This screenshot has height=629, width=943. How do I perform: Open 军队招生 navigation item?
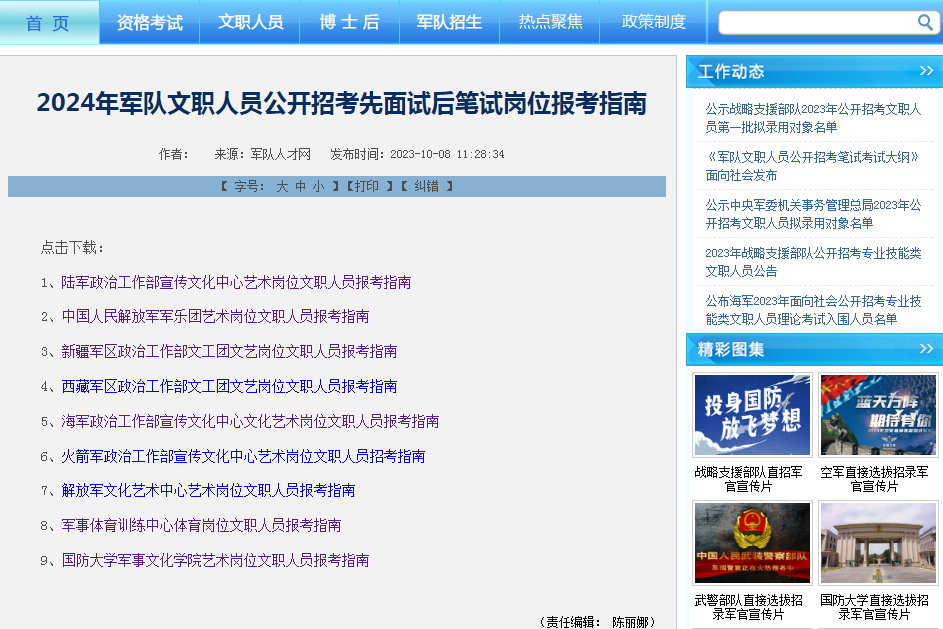click(x=449, y=22)
